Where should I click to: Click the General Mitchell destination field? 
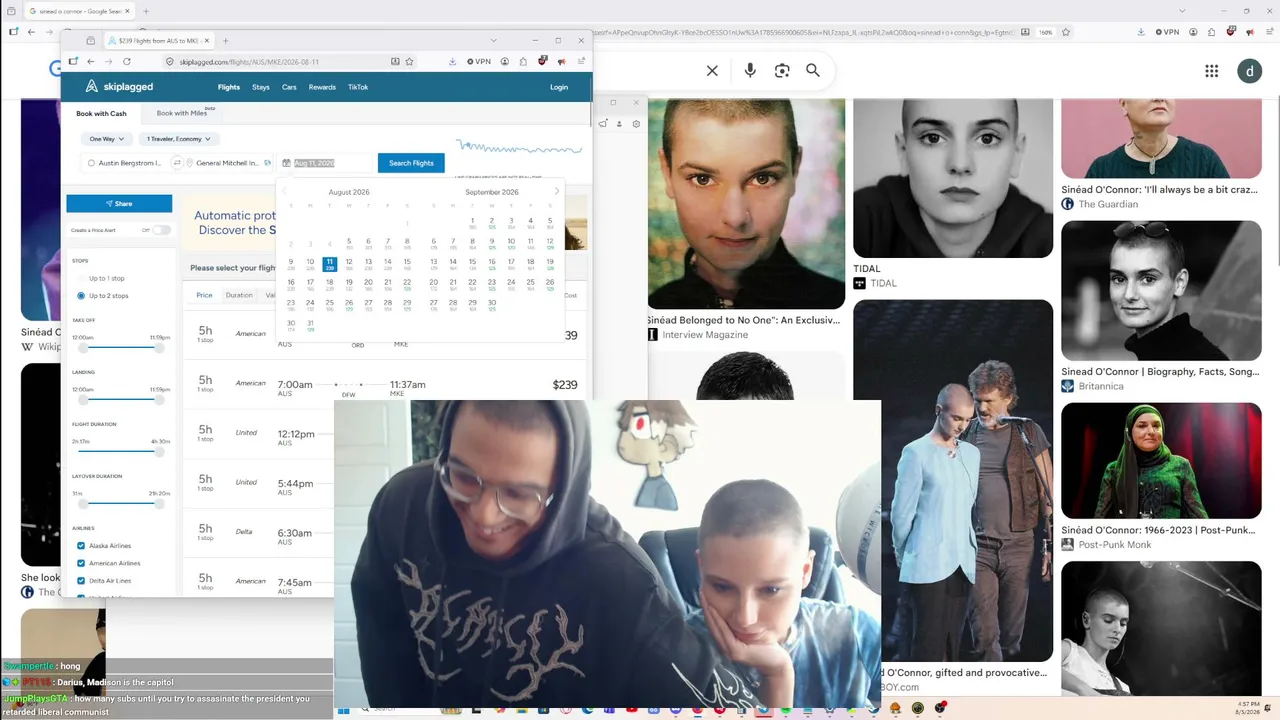(x=229, y=163)
